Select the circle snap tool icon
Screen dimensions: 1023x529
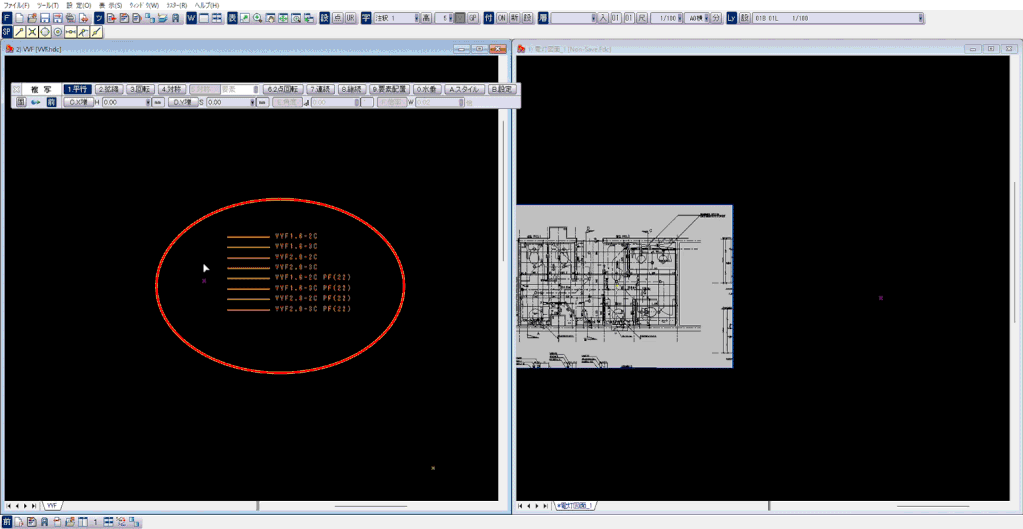coord(45,32)
